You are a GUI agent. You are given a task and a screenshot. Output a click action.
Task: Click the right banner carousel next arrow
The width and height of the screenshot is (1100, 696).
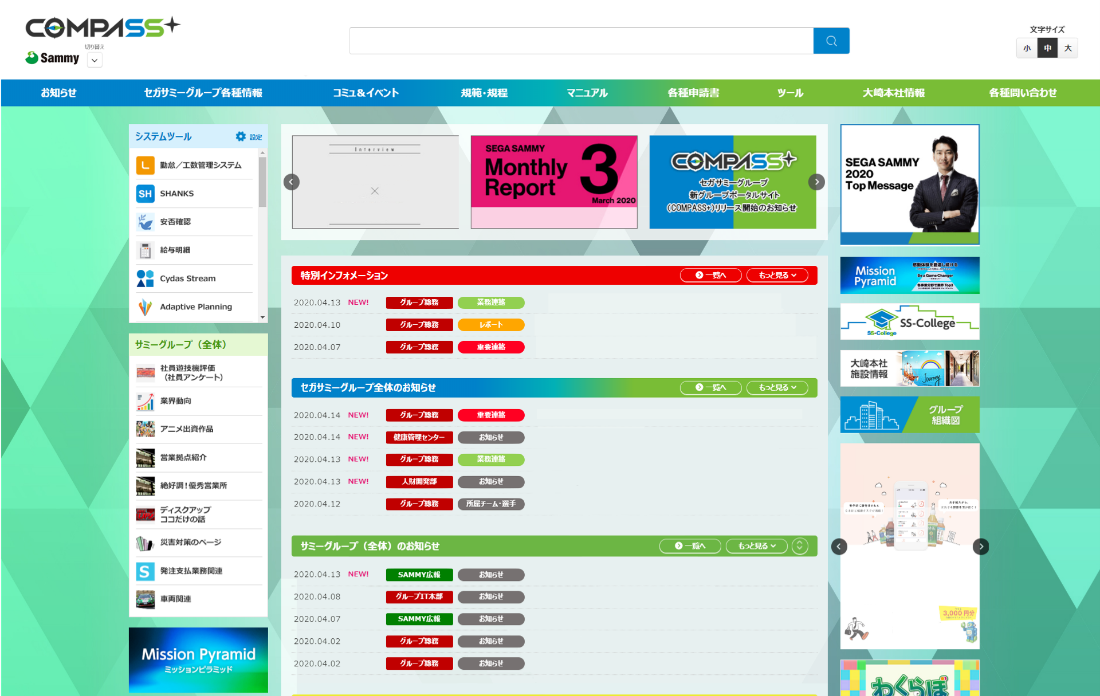pyautogui.click(x=981, y=547)
